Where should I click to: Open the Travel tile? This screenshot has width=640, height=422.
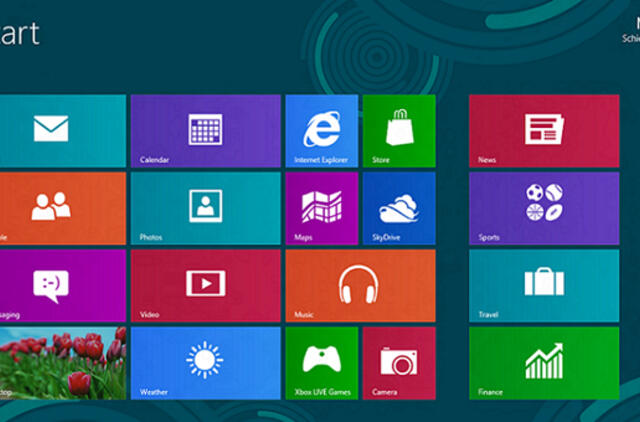pos(544,286)
